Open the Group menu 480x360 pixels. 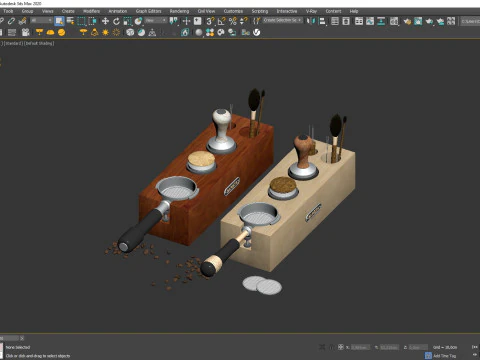point(27,11)
